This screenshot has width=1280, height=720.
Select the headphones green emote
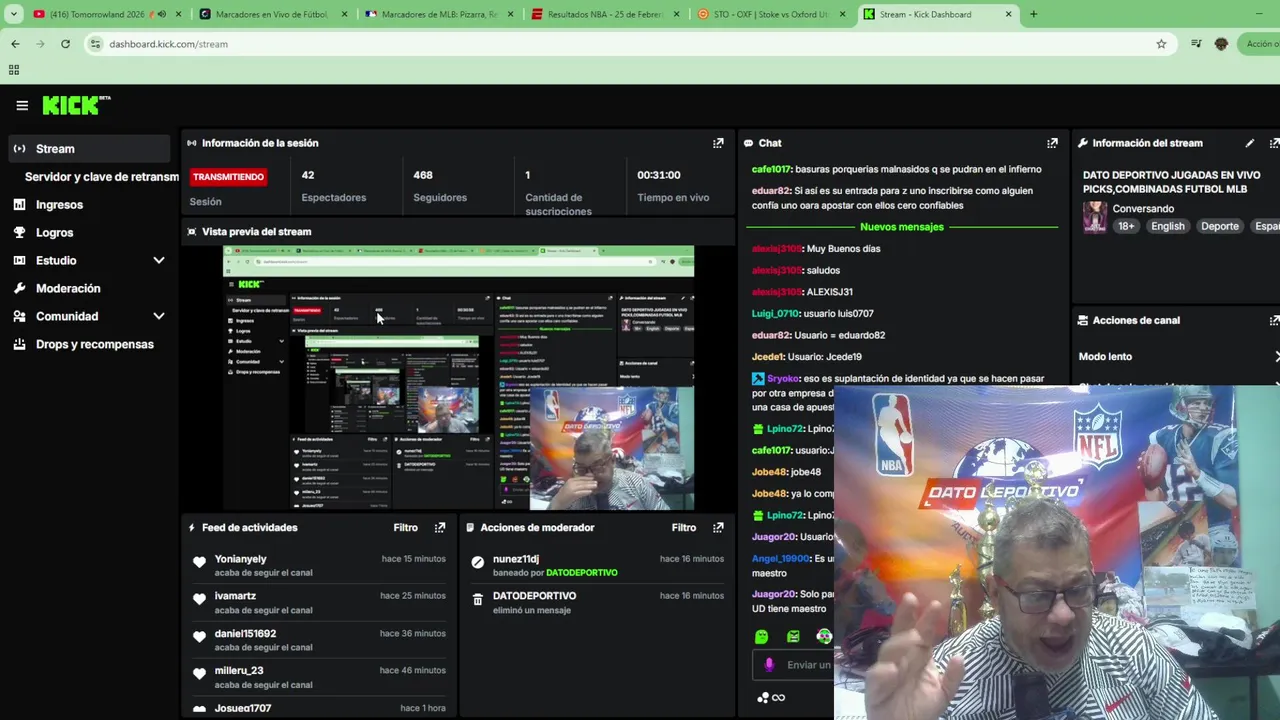click(x=824, y=636)
